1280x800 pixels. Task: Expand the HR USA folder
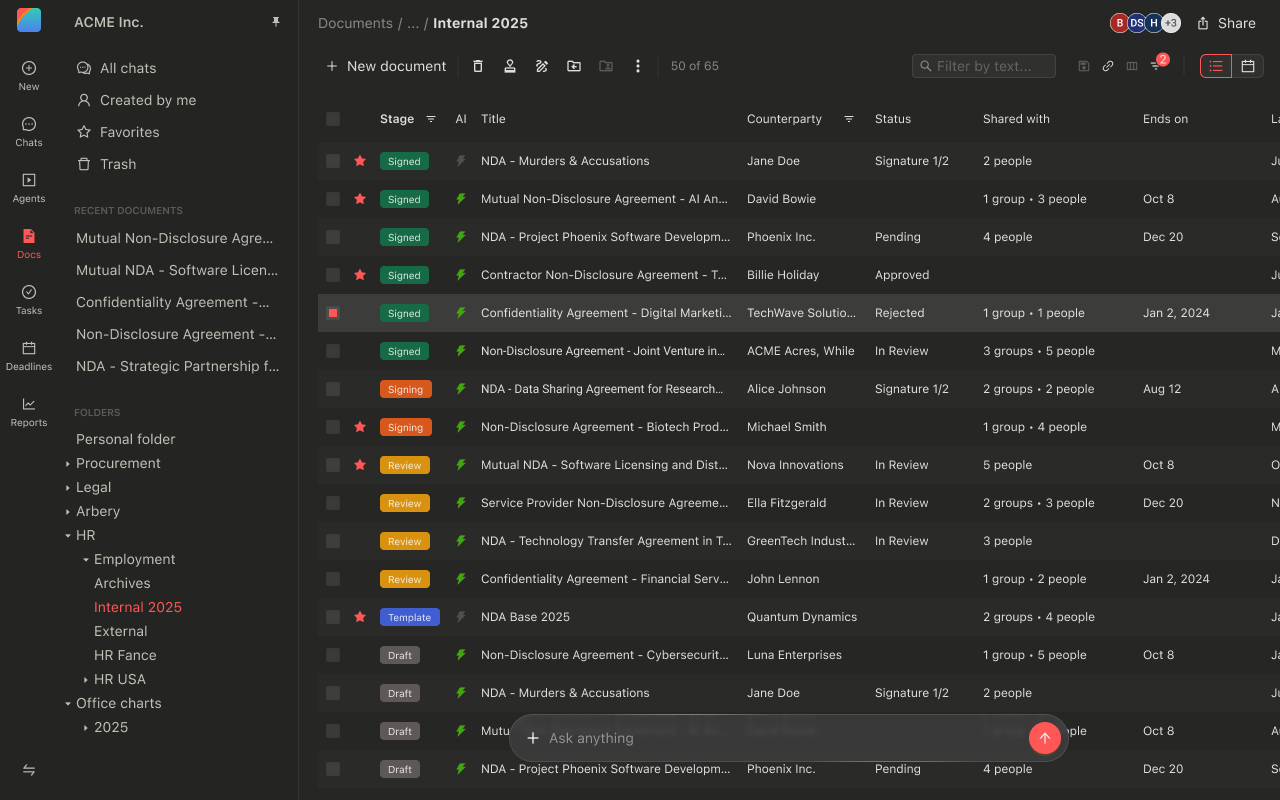(x=86, y=679)
